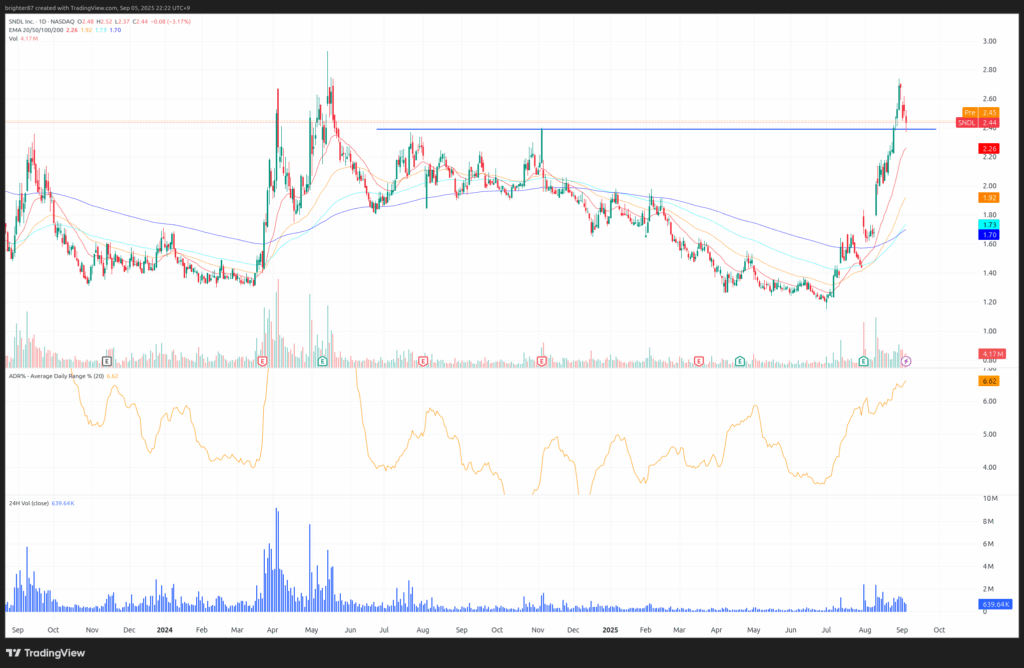Click EMA legend value 1.70
This screenshot has width=1024, height=668.
coord(115,30)
